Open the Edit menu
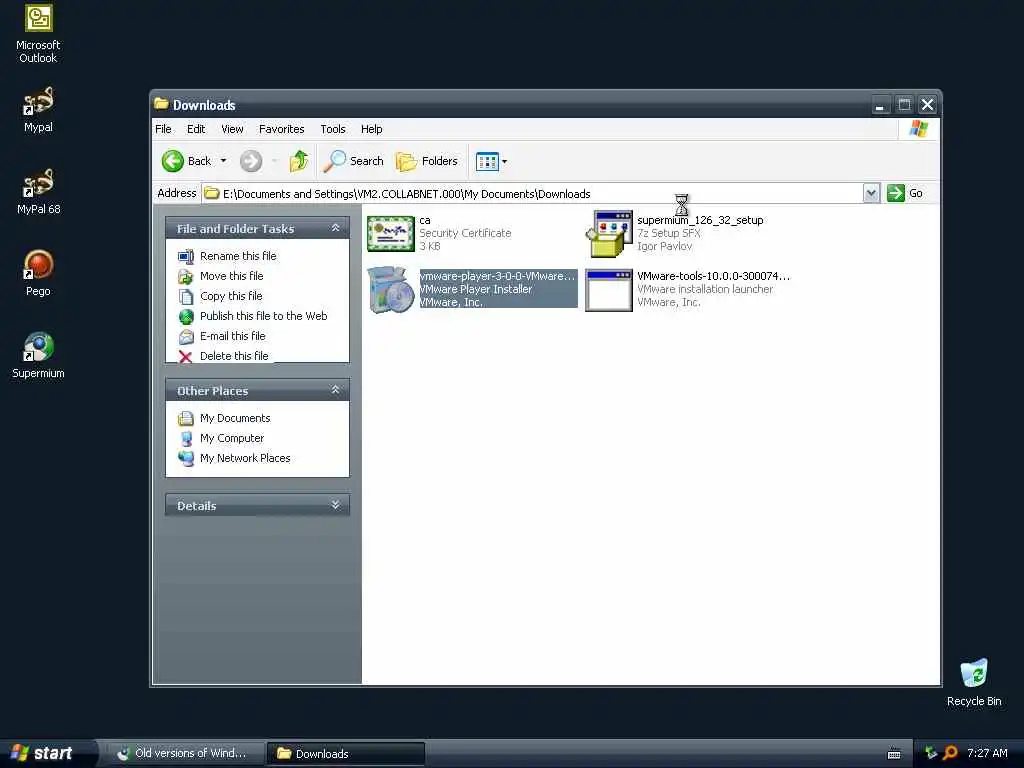Image resolution: width=1024 pixels, height=768 pixels. (x=196, y=129)
